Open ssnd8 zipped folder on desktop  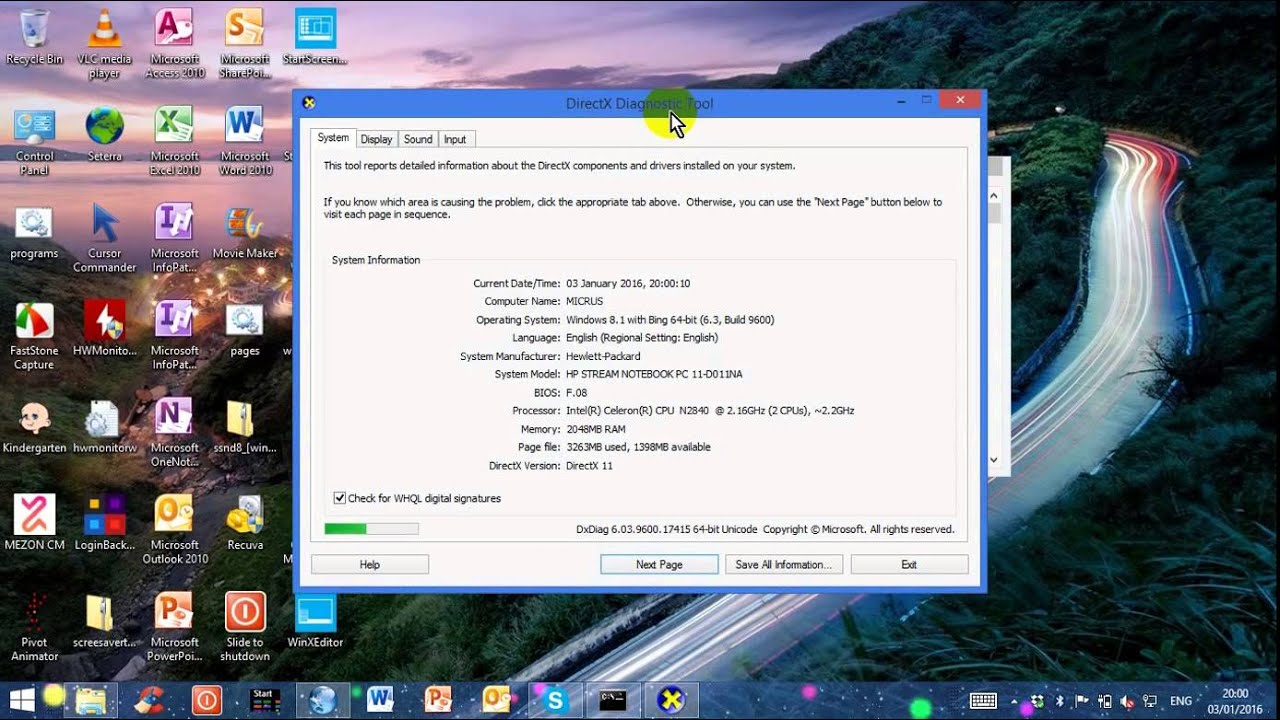click(245, 426)
